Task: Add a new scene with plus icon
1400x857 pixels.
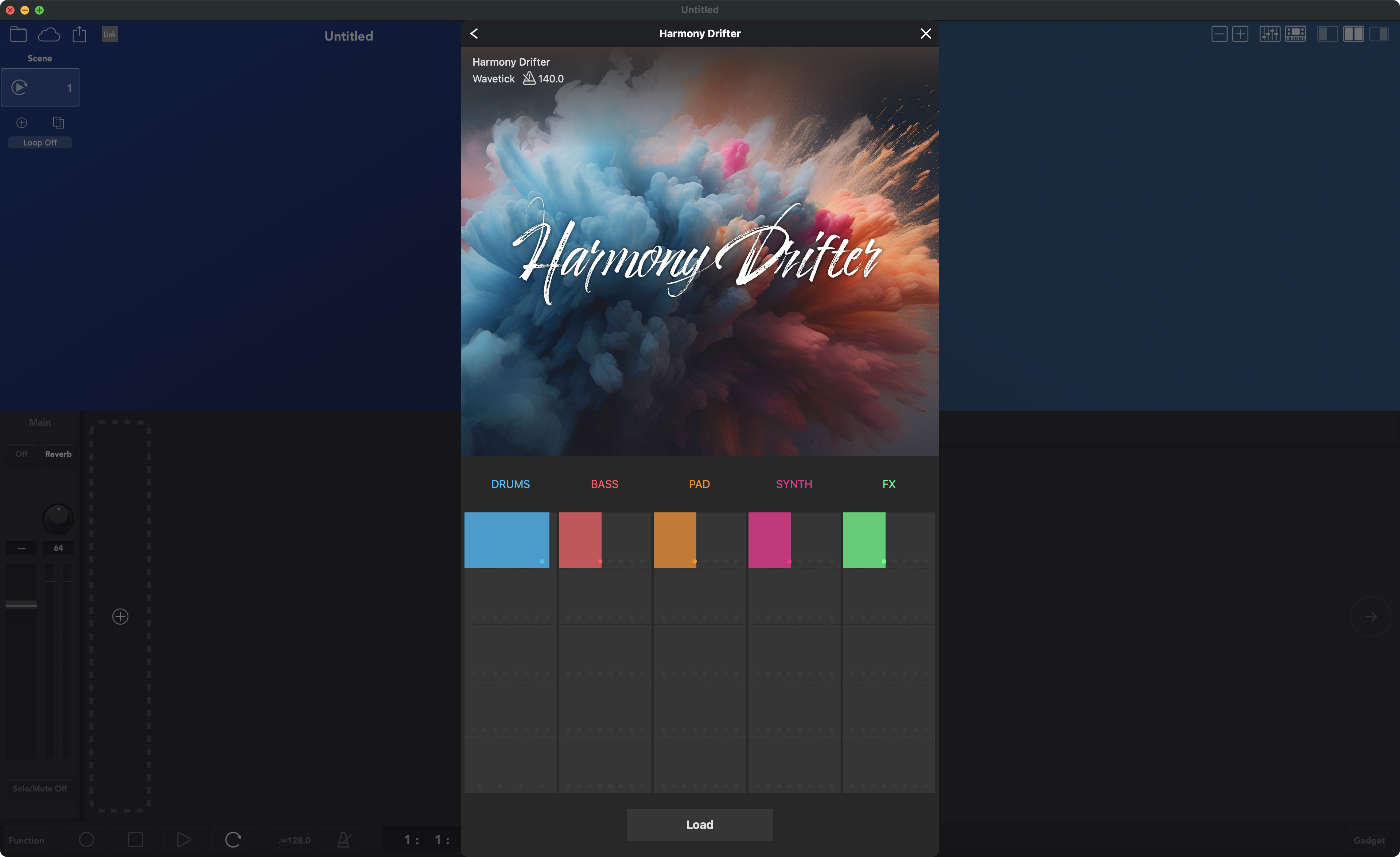Action: [x=22, y=123]
